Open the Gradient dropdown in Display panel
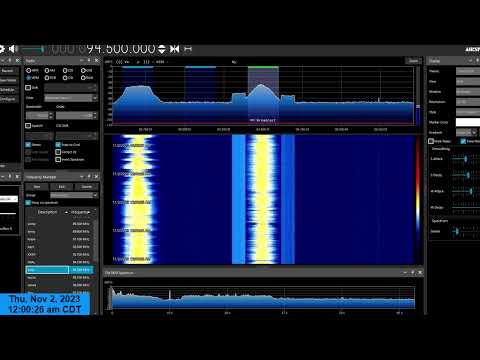Screen dimensions: 480x360 coord(466,132)
